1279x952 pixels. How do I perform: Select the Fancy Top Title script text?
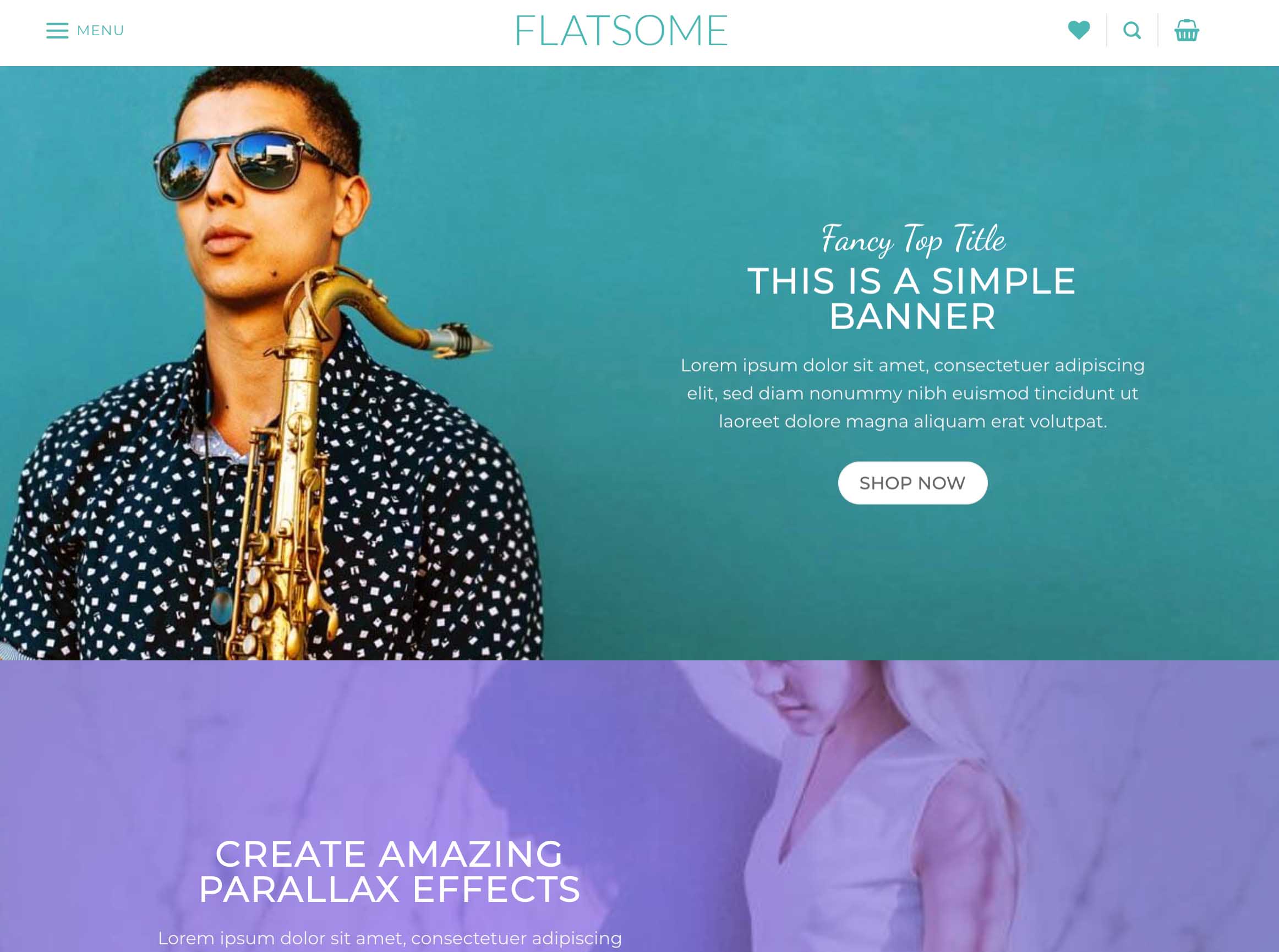pyautogui.click(x=913, y=239)
